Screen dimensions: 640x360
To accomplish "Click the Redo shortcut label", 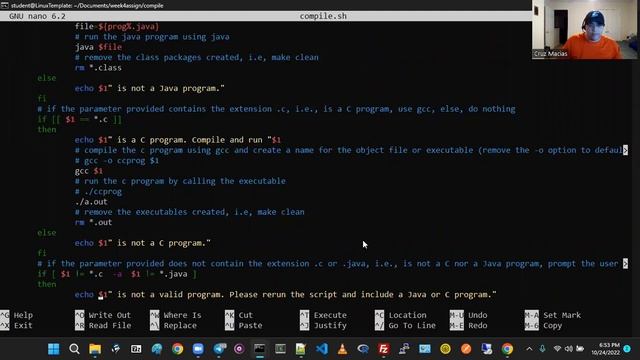I will pyautogui.click(x=478, y=326).
